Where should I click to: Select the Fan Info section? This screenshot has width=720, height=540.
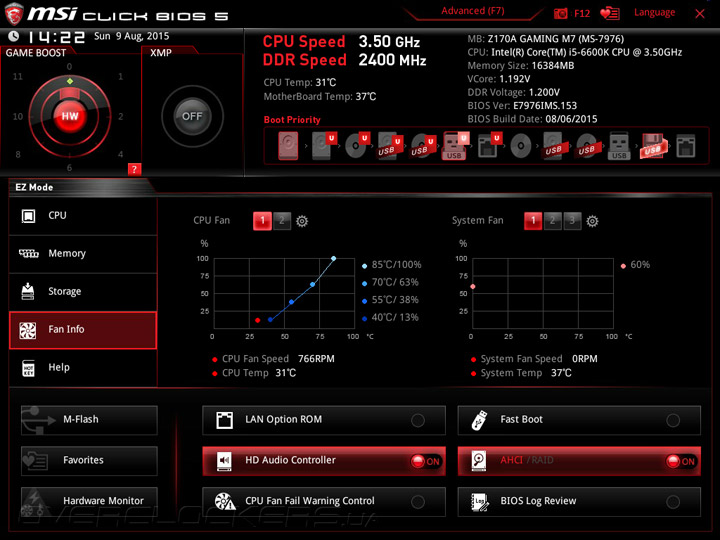83,330
